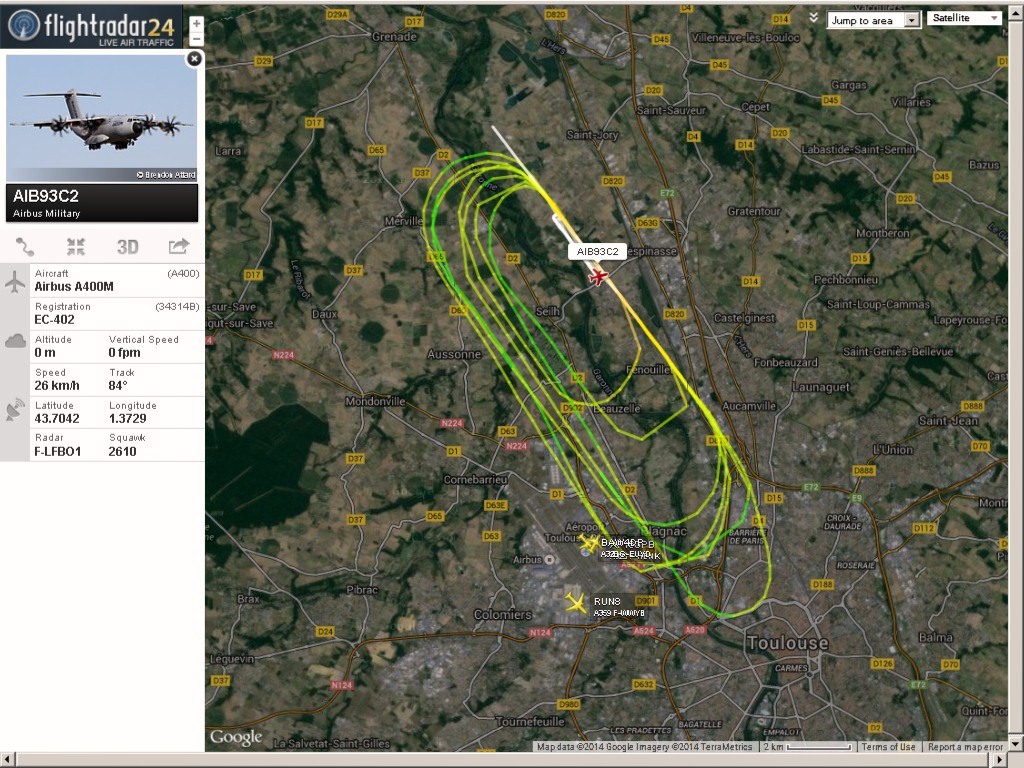Click the vertical speed value 0 fpm
Viewport: 1024px width, 768px height.
[124, 353]
